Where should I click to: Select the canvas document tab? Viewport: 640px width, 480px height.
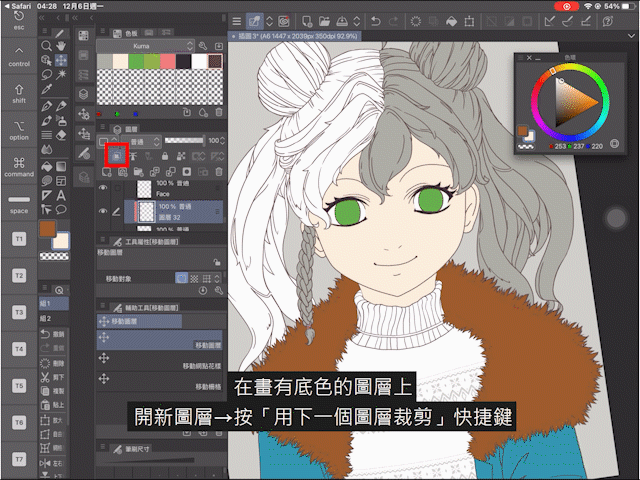click(295, 36)
